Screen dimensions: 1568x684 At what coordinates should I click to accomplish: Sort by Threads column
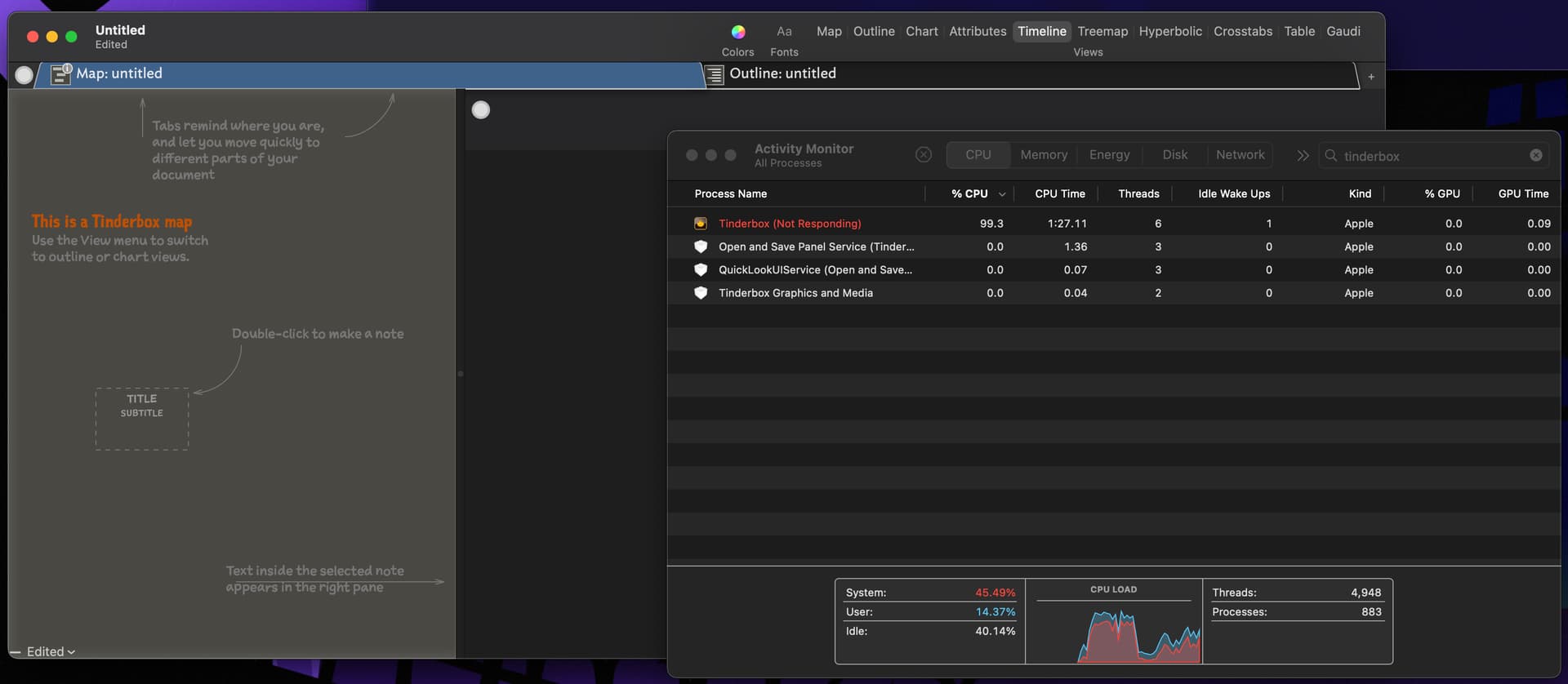1138,193
